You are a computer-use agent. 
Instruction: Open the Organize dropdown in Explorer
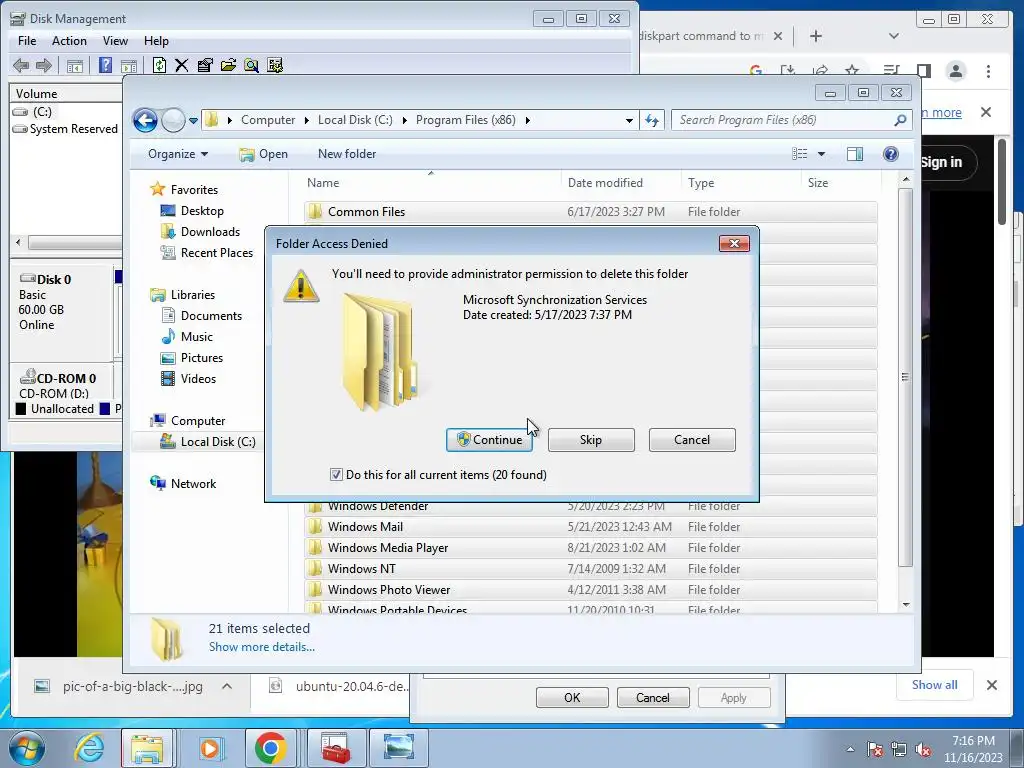click(178, 154)
